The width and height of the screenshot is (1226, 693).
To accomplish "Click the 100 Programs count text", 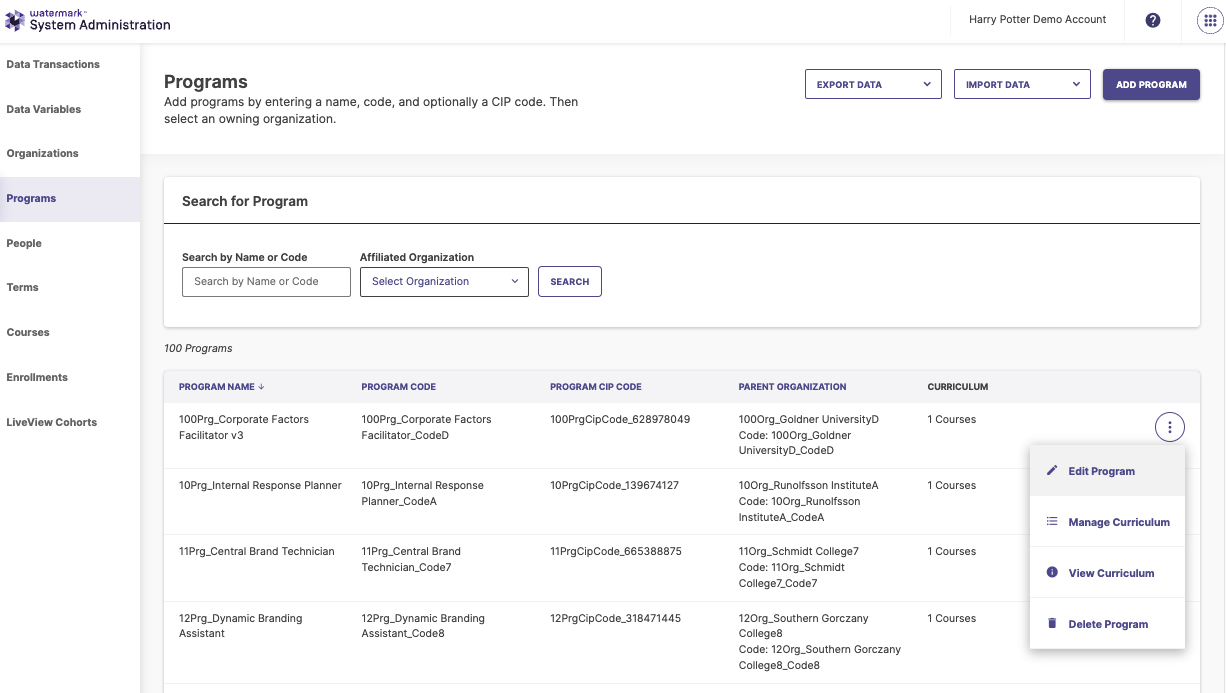I will pos(198,348).
